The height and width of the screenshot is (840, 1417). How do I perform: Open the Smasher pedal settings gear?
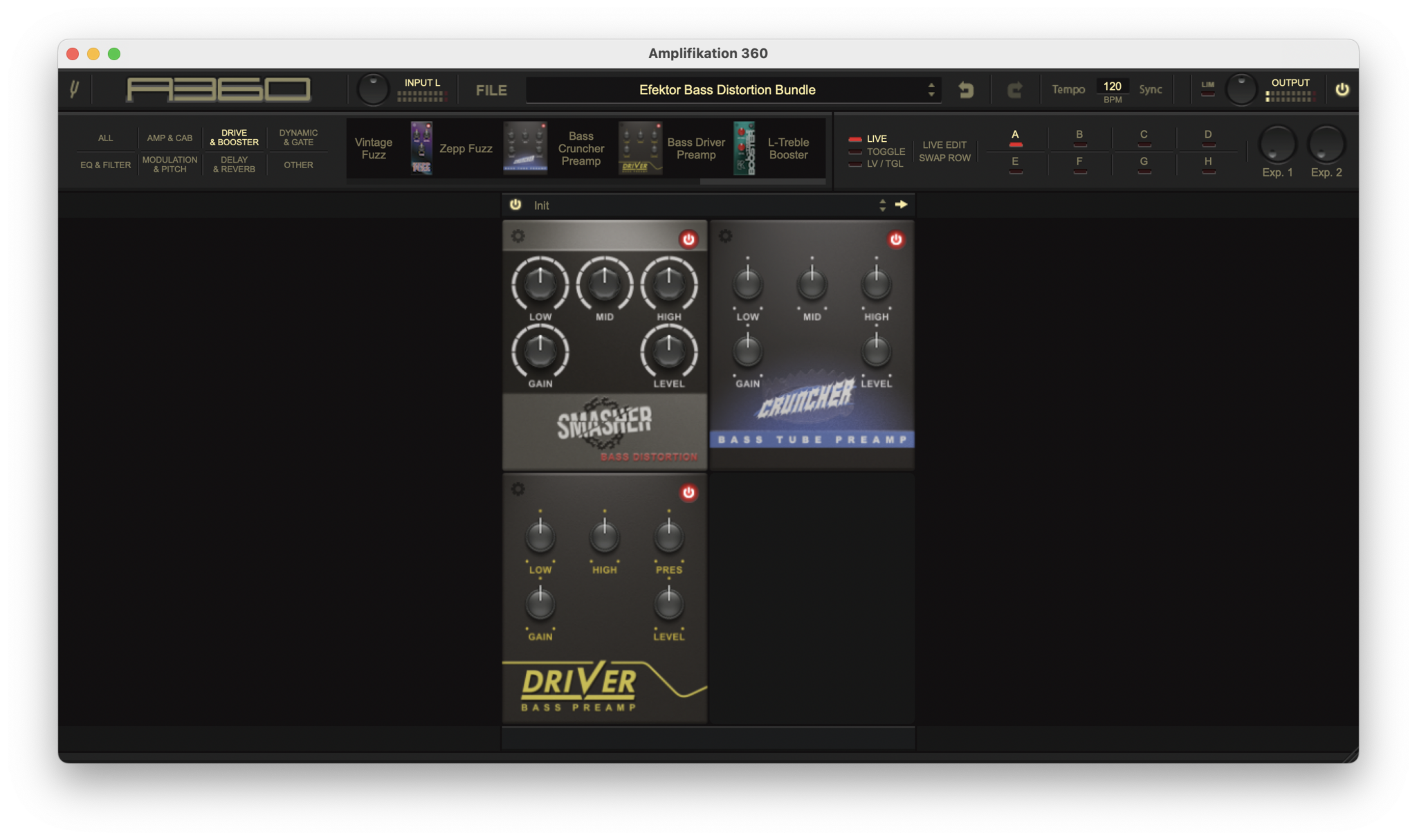coord(516,236)
